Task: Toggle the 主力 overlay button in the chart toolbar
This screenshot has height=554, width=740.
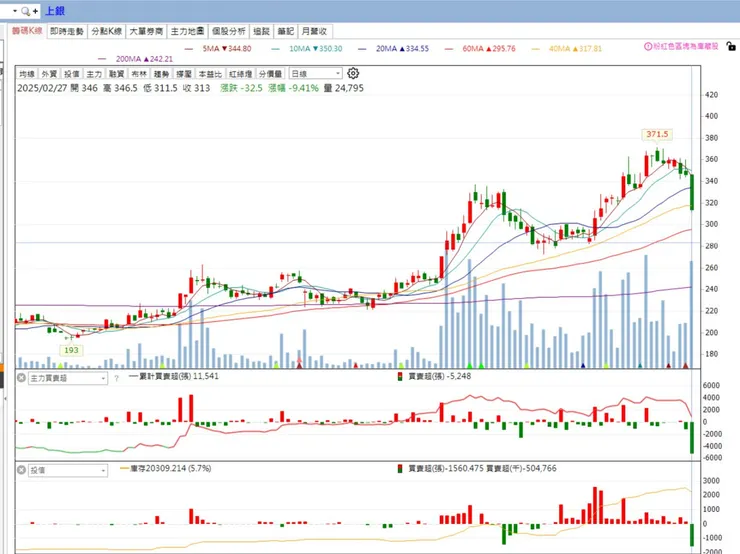Action: pyautogui.click(x=94, y=74)
